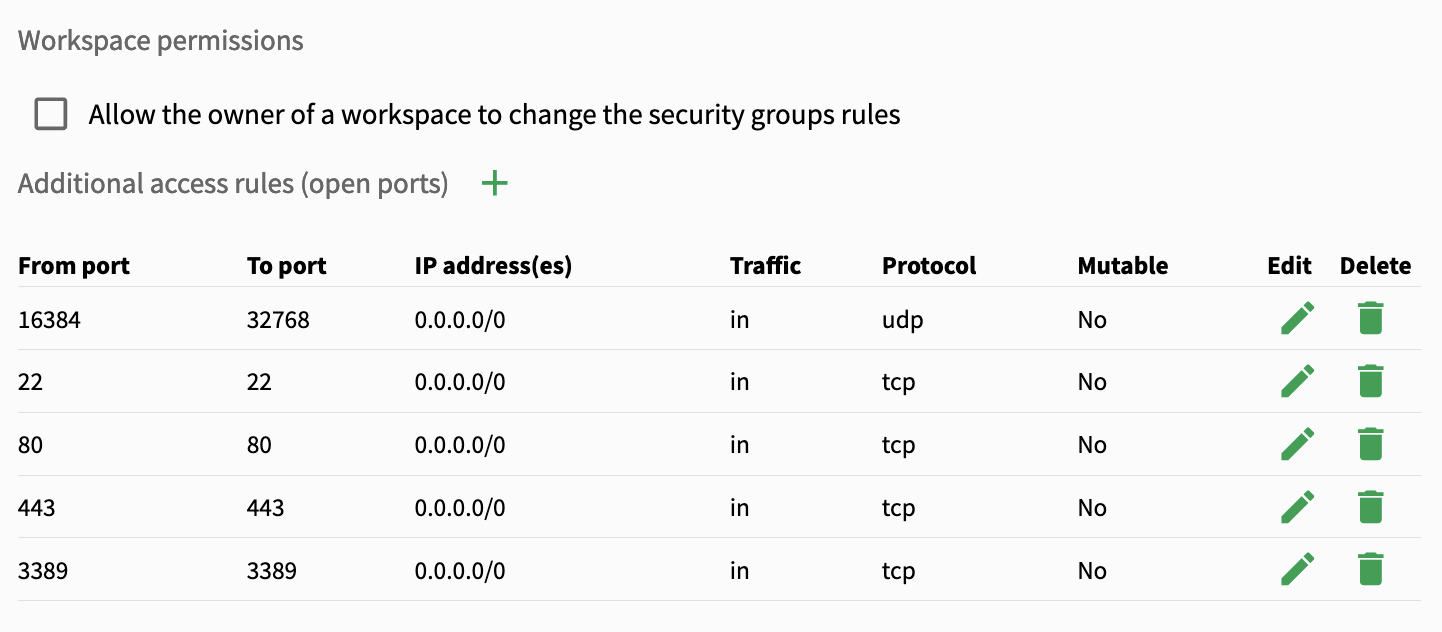This screenshot has width=1442, height=632.
Task: Click the Mutable column header
Action: pos(1123,266)
